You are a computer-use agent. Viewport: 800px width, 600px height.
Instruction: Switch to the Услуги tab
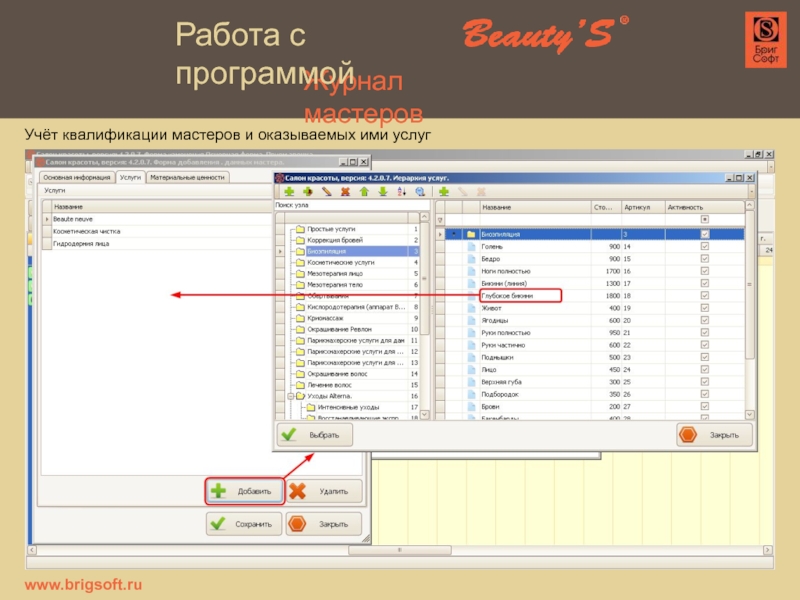click(x=130, y=177)
